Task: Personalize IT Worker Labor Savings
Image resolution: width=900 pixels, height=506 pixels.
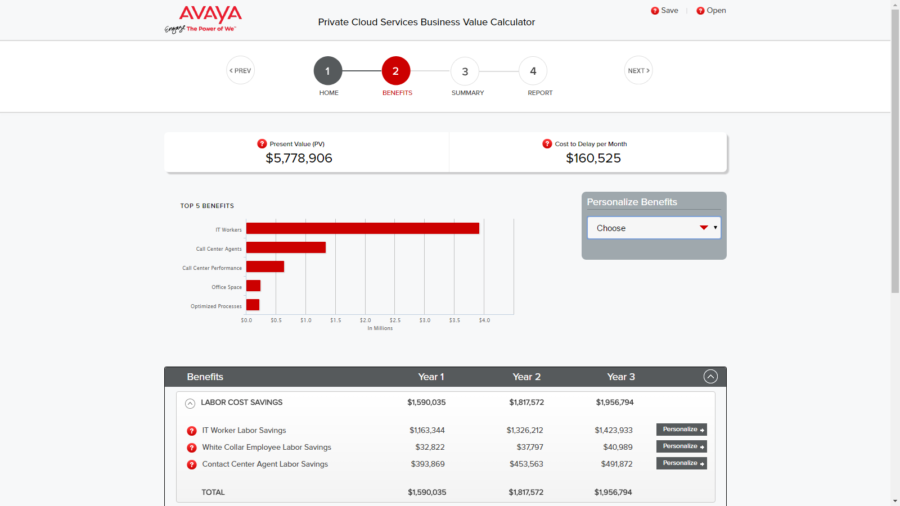Action: point(681,430)
